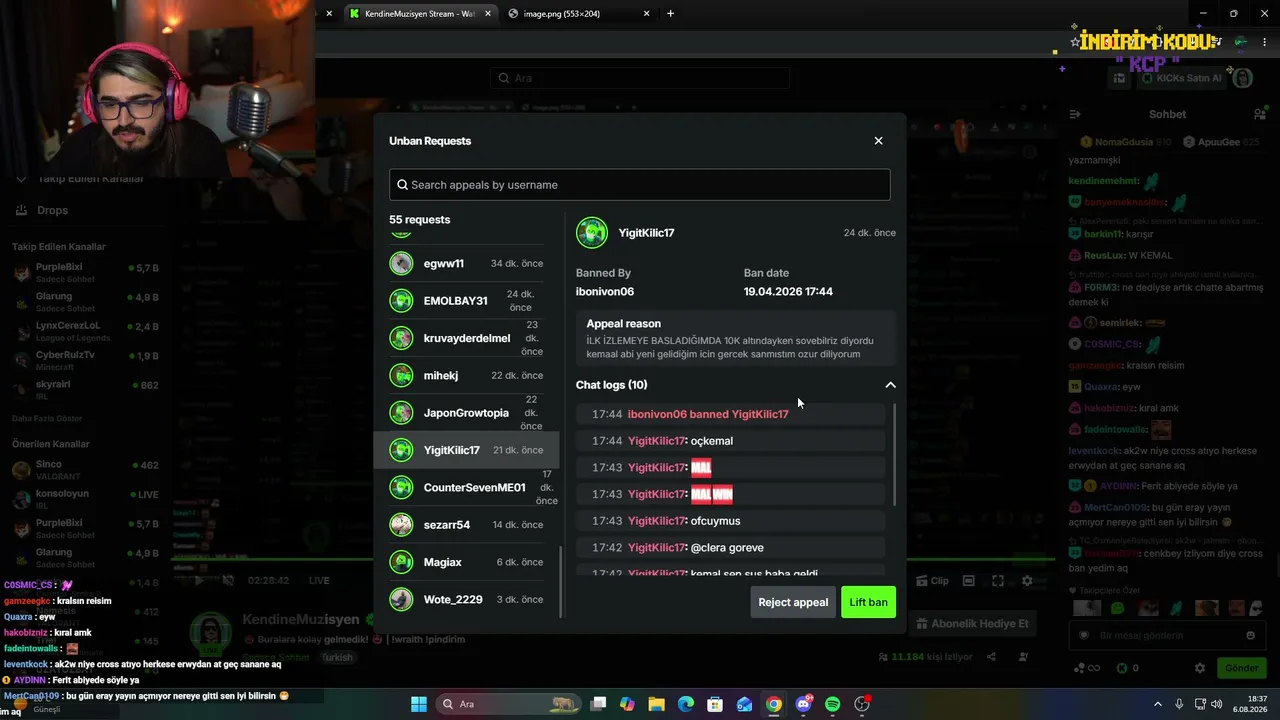Image resolution: width=1280 pixels, height=720 pixels.
Task: Open CyberRulzTv channel in sidebar
Action: (x=85, y=360)
